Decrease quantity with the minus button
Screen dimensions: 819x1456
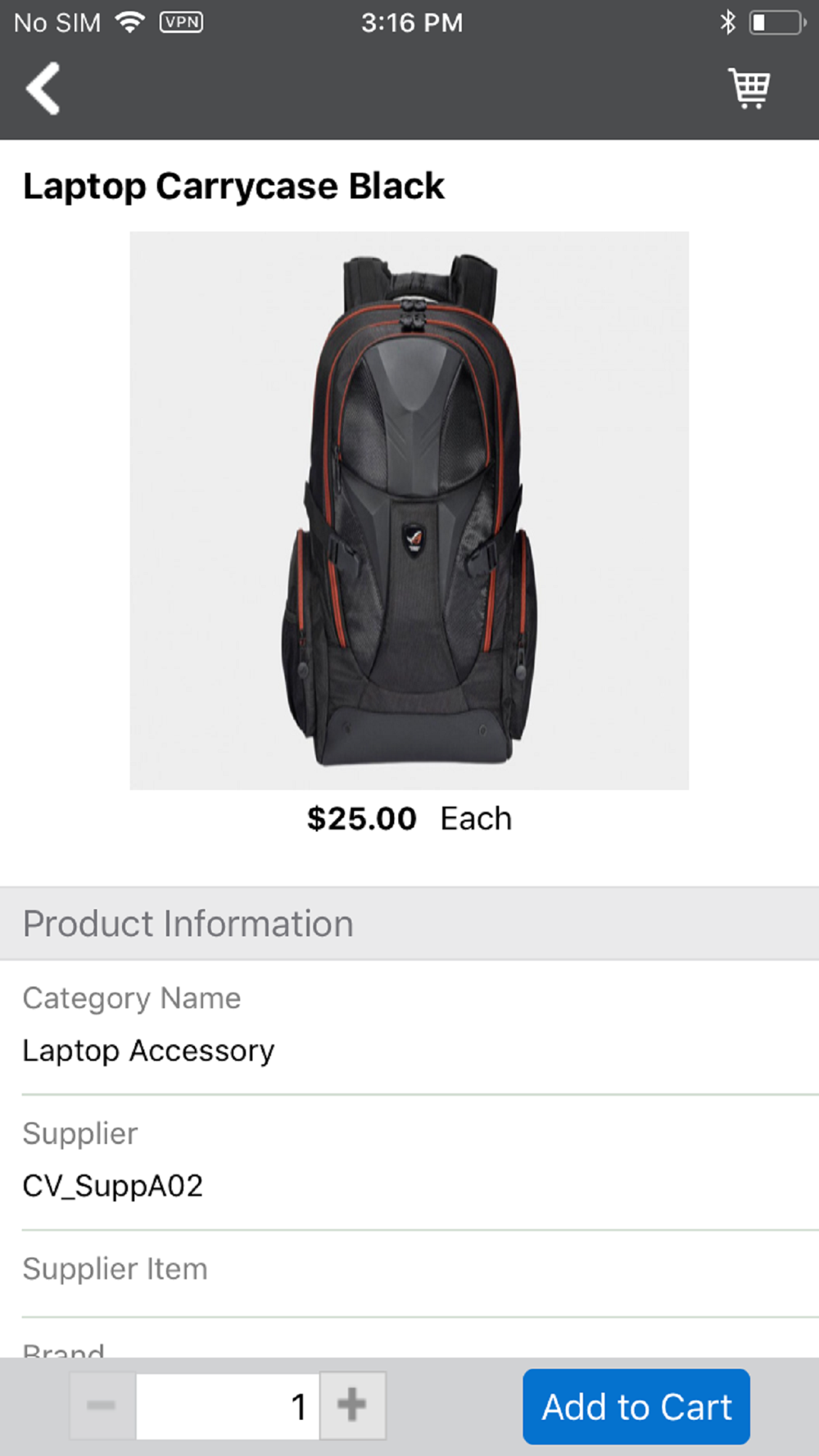pos(102,1405)
